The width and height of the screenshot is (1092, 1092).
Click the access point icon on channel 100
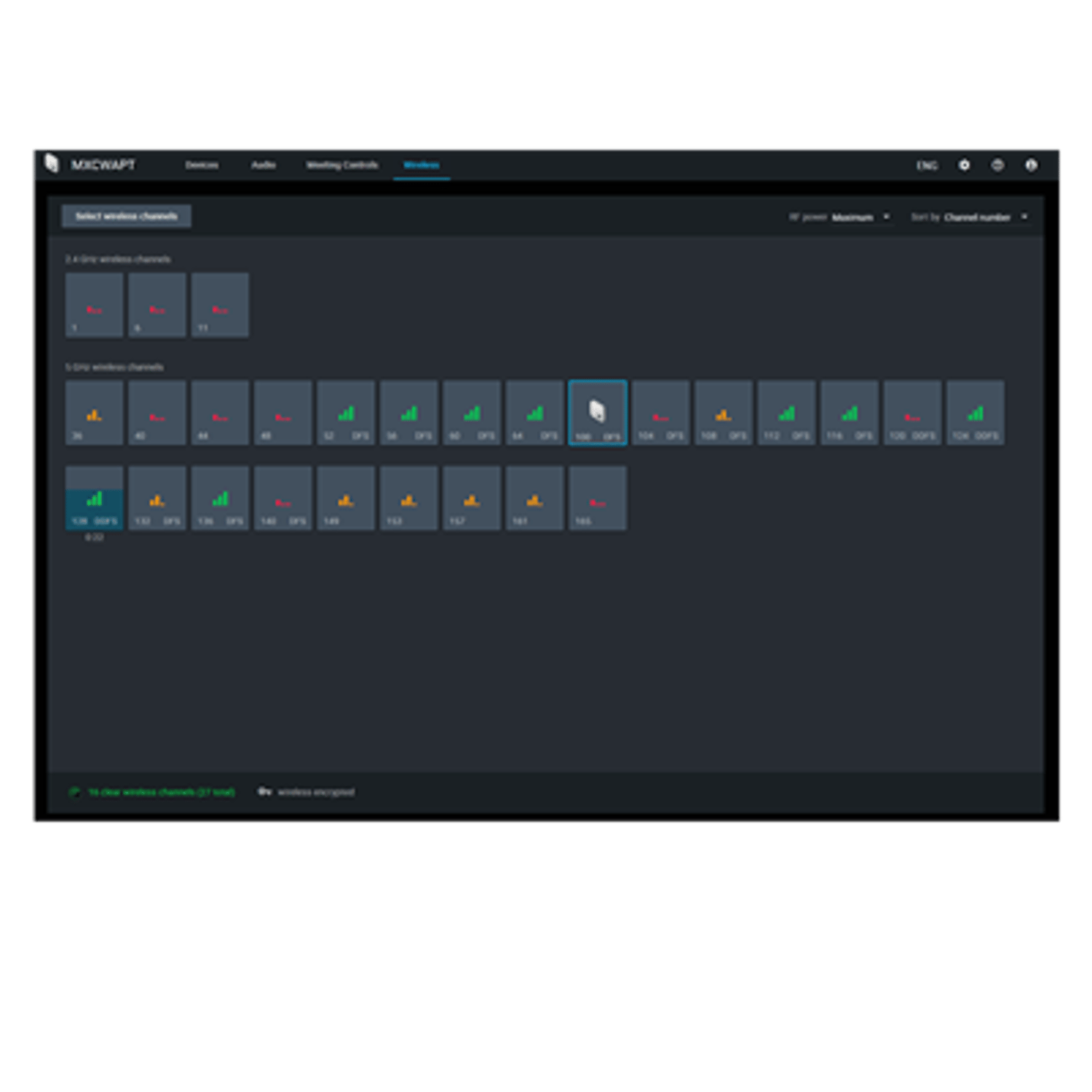click(x=597, y=411)
